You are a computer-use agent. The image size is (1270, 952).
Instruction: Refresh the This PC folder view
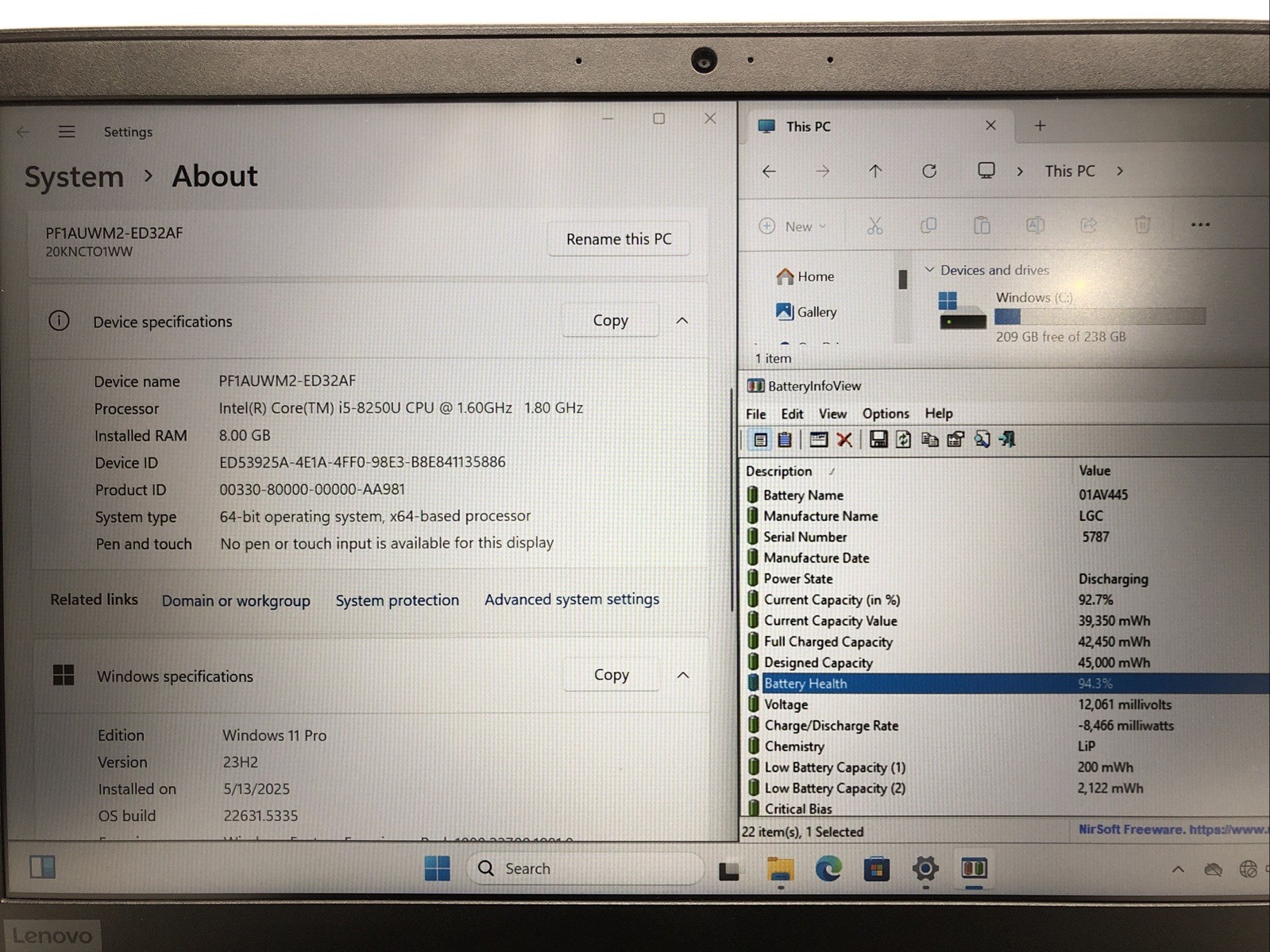coord(929,171)
